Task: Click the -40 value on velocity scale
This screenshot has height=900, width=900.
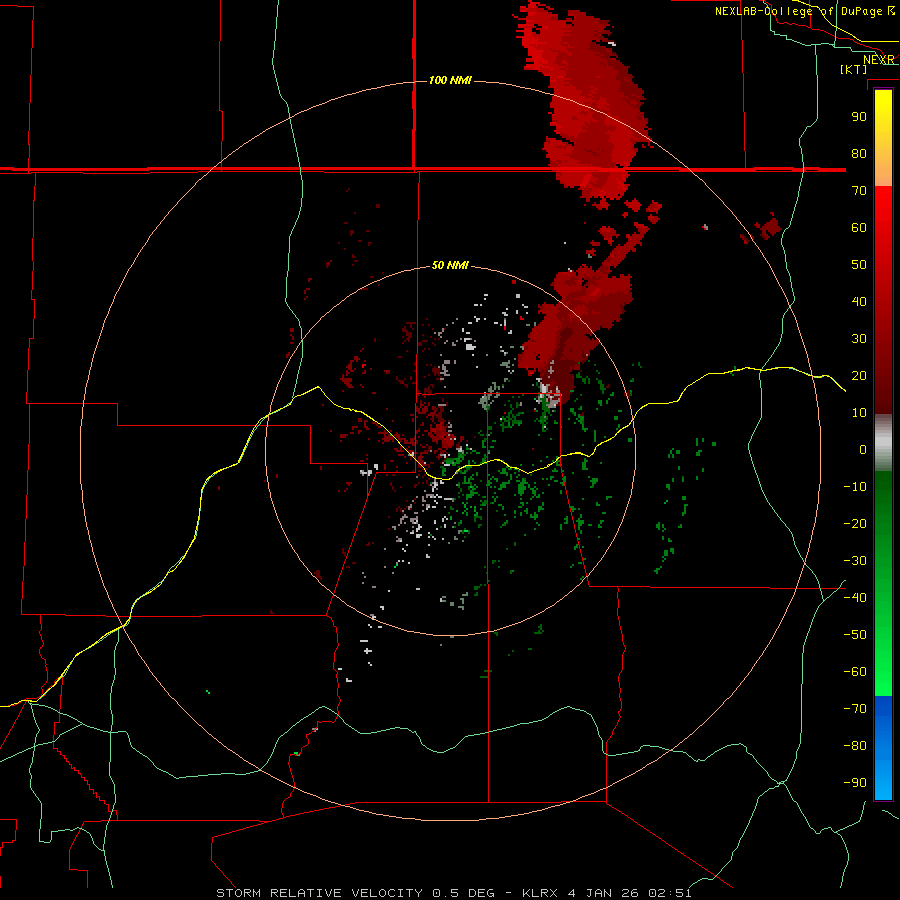Action: tap(855, 598)
